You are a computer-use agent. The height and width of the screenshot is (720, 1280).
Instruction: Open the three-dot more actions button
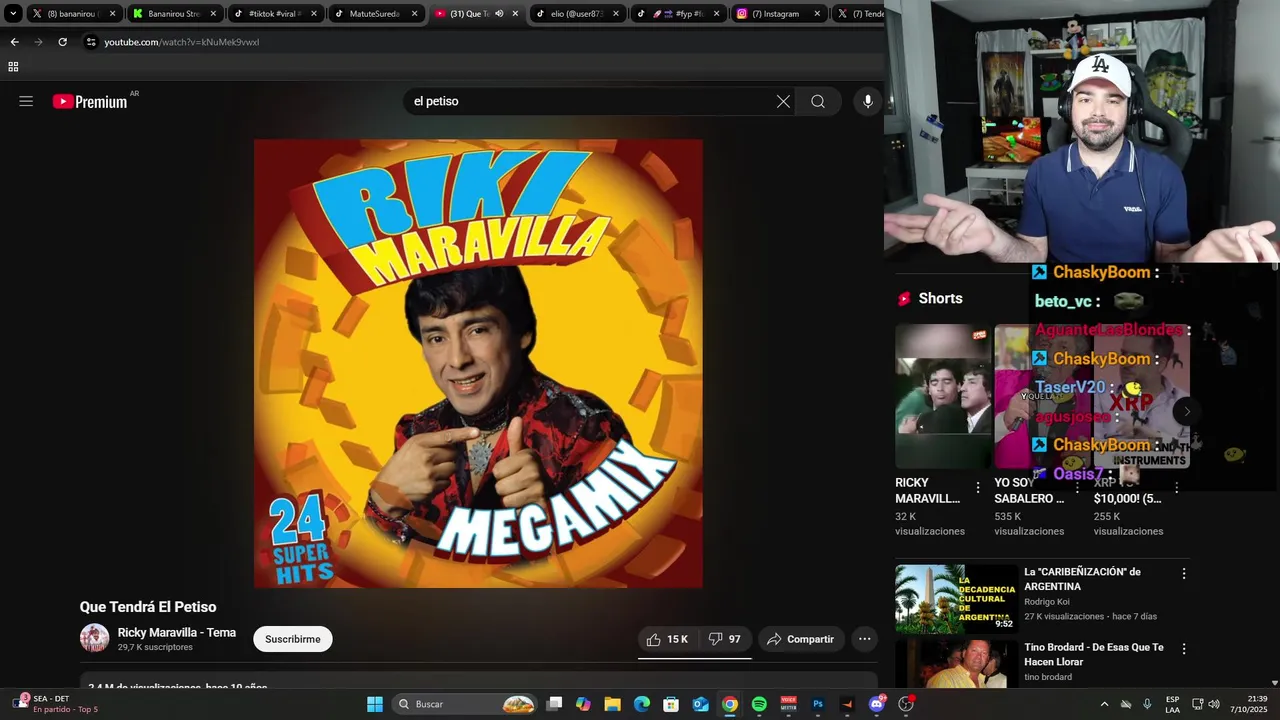[864, 639]
